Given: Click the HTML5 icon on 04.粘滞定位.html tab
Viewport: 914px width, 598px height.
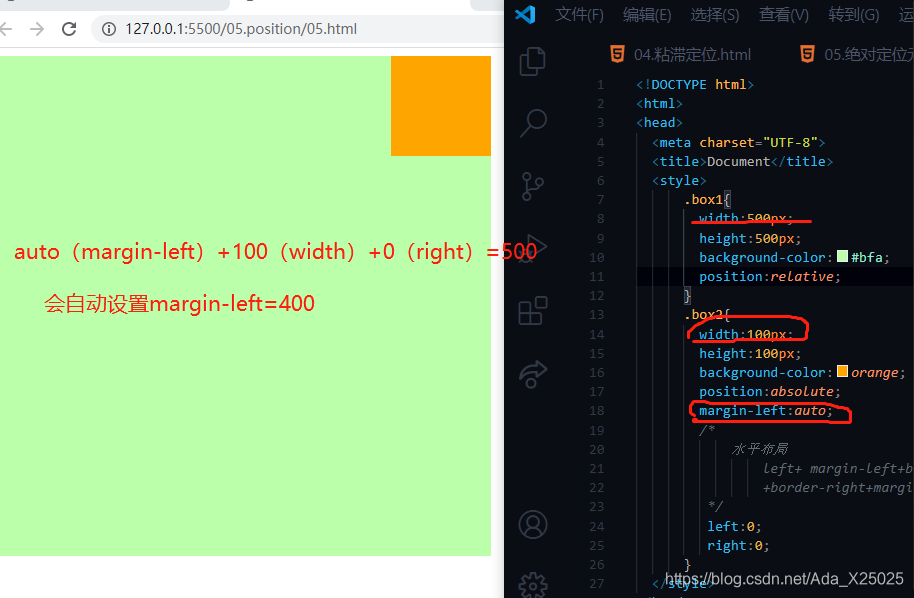Looking at the screenshot, I should (617, 54).
